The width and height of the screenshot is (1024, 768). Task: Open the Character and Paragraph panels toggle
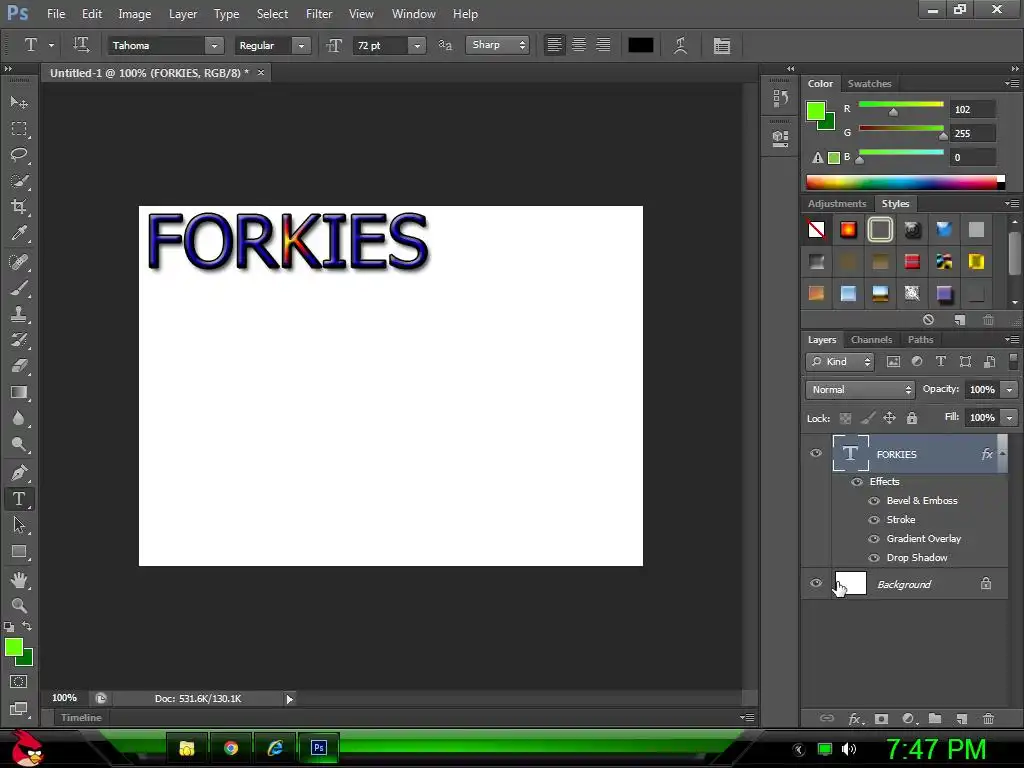coord(722,45)
